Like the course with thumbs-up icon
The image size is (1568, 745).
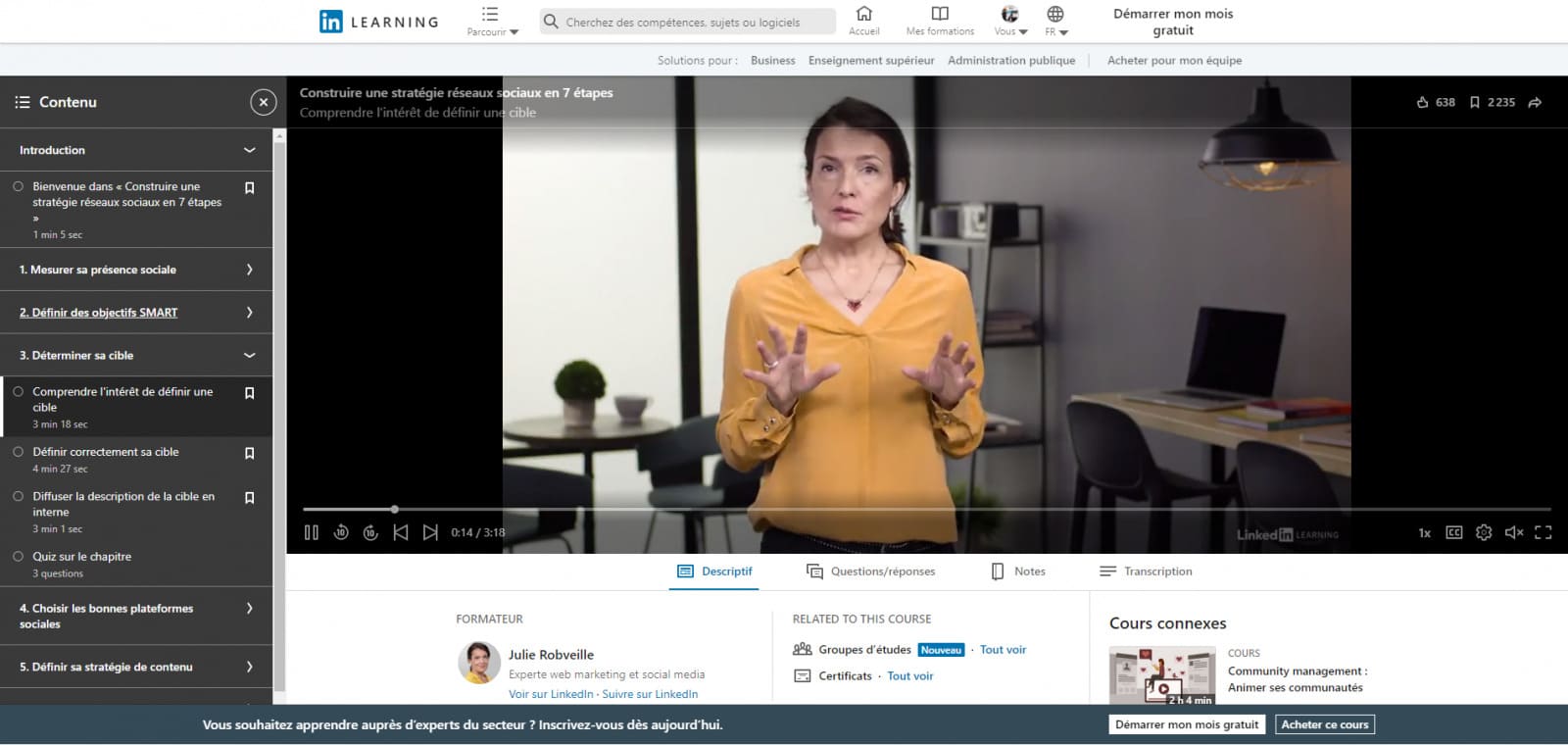pyautogui.click(x=1422, y=102)
